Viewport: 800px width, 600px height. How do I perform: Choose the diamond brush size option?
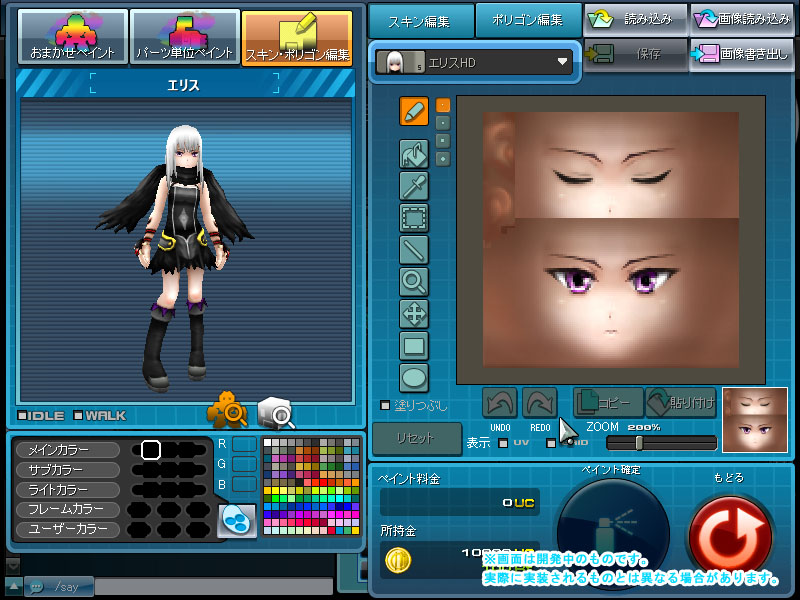tap(443, 159)
